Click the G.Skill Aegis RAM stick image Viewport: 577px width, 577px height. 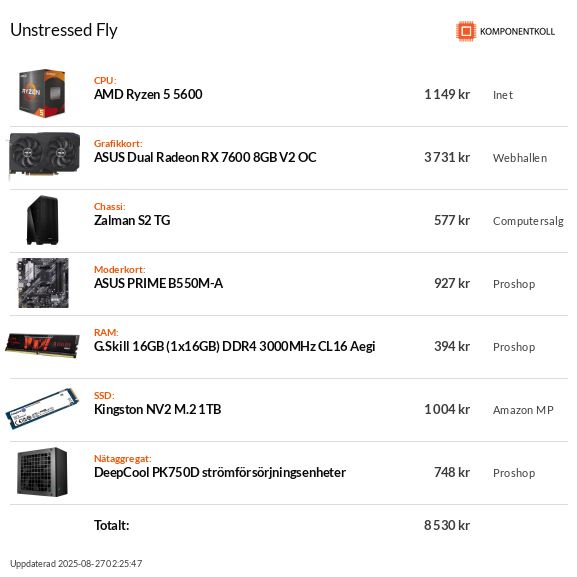pyautogui.click(x=42, y=345)
